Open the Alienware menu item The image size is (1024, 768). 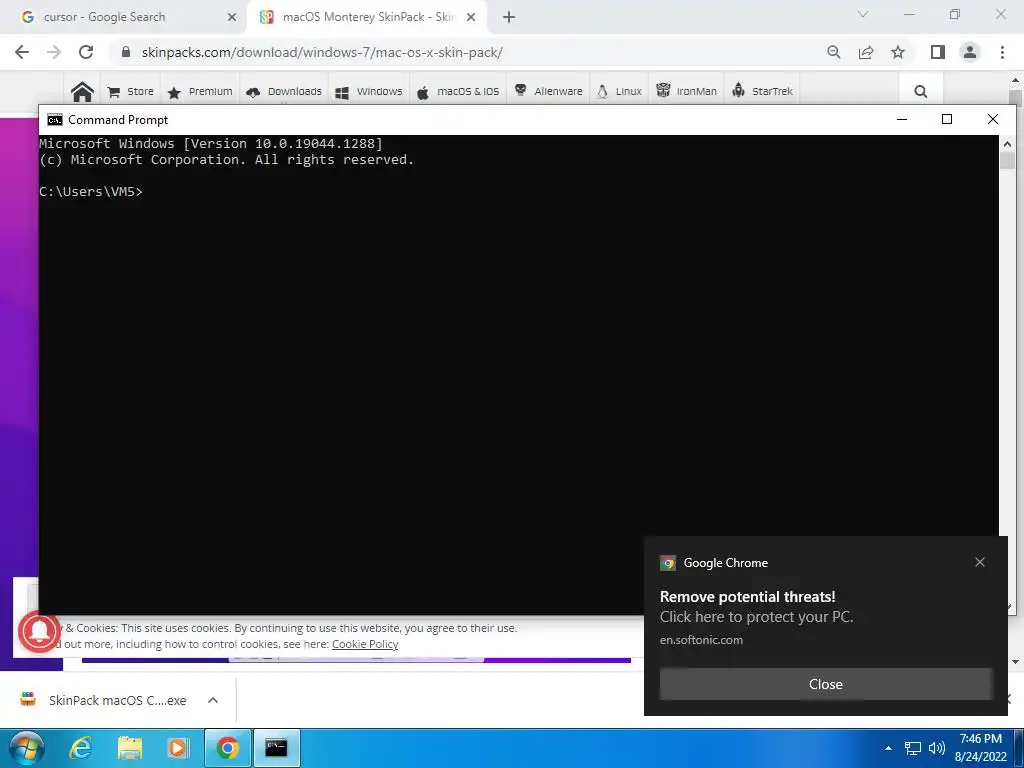548,91
